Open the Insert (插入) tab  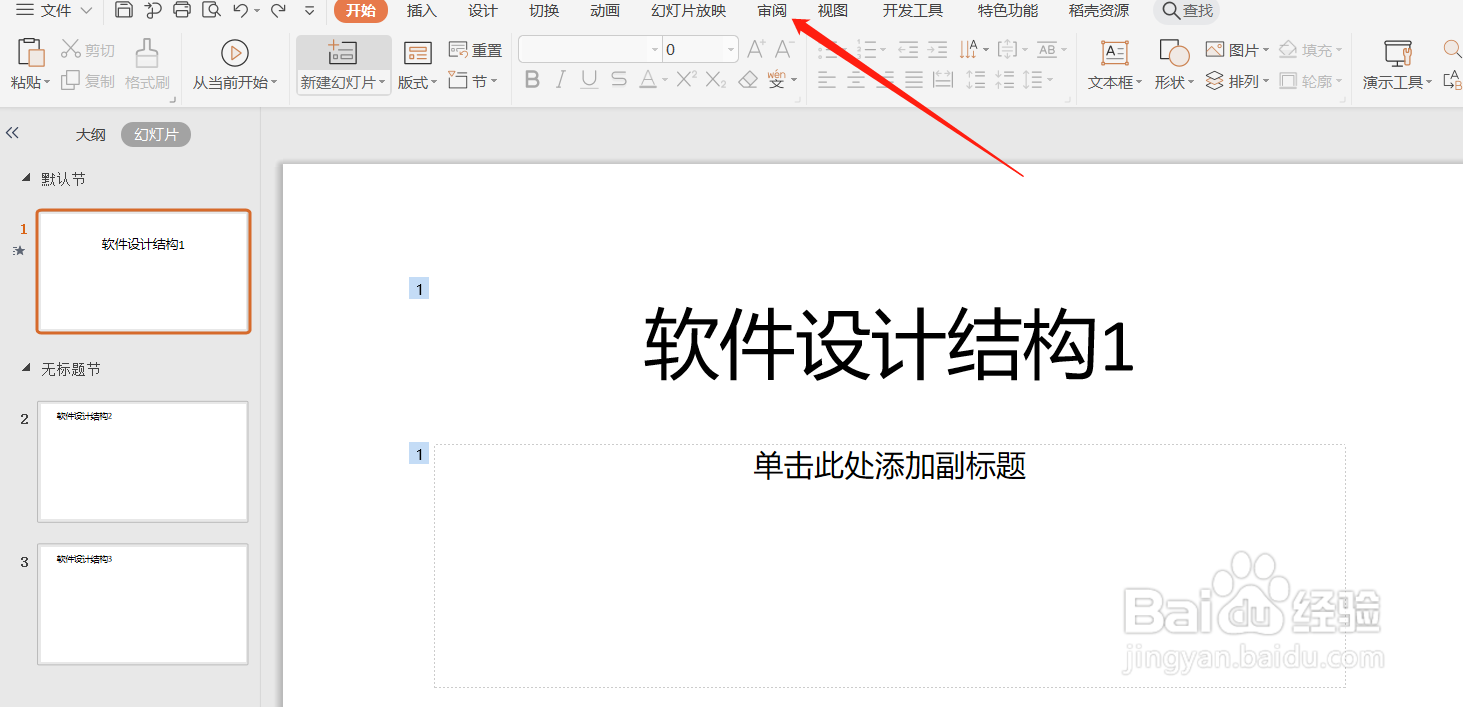click(x=422, y=11)
